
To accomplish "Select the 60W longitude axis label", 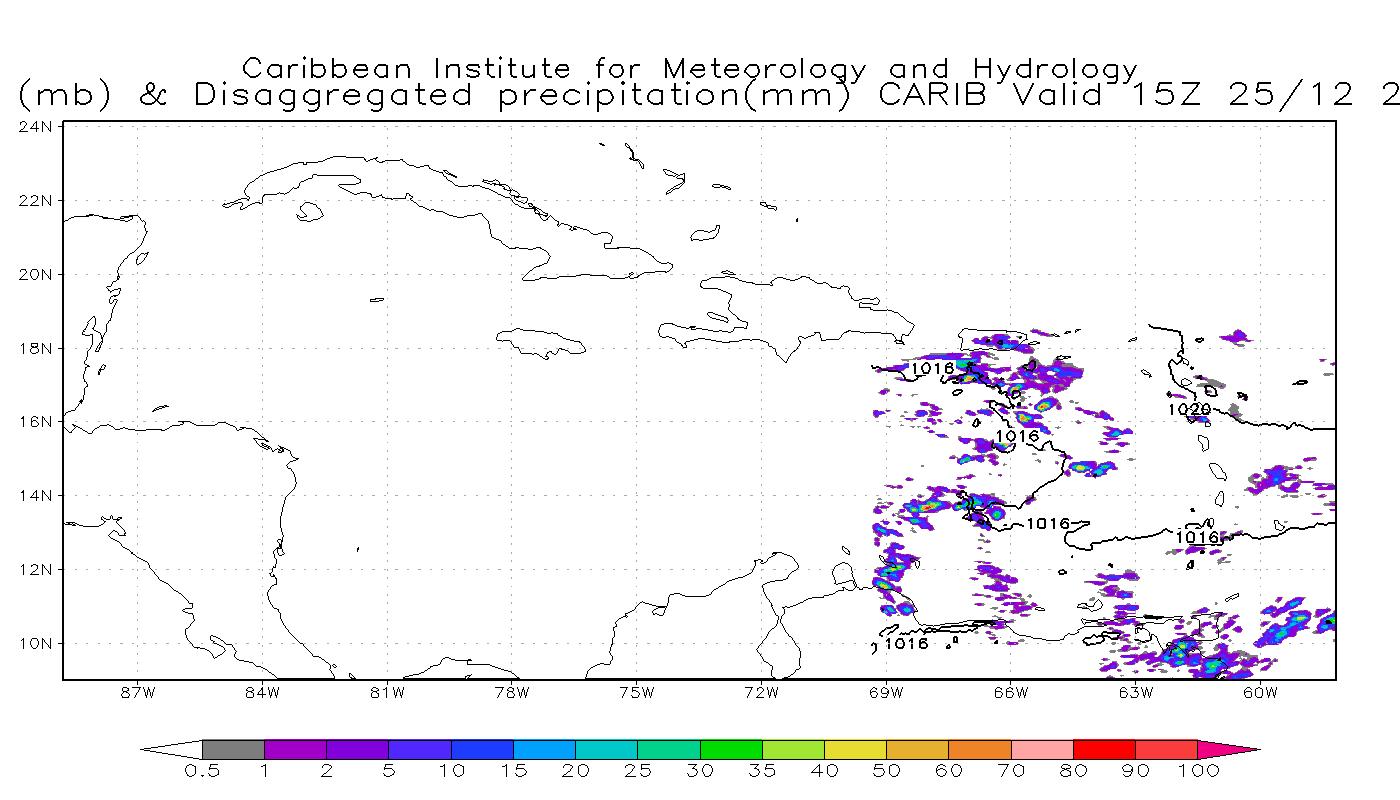I will (x=1260, y=692).
